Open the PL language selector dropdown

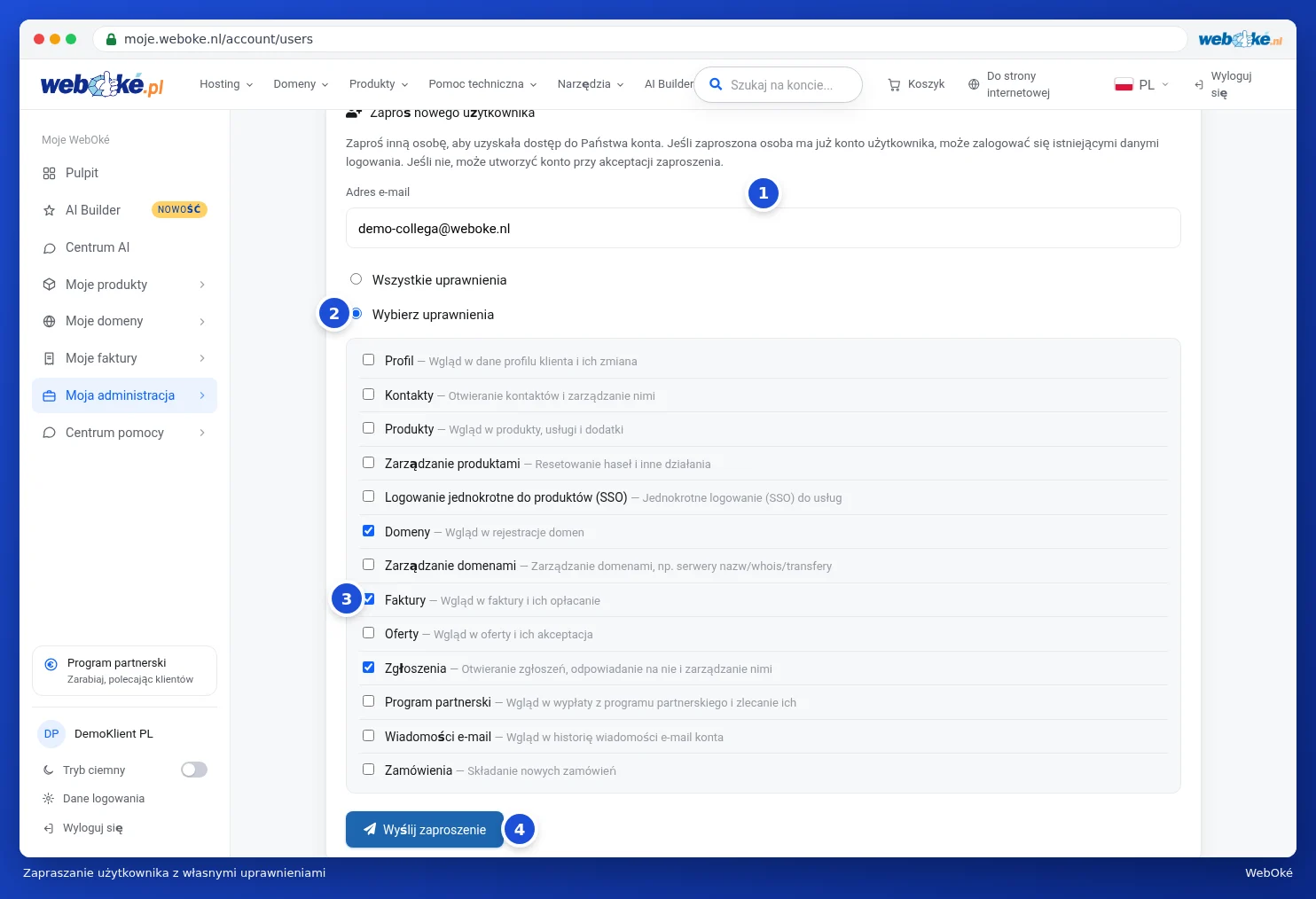coord(1142,84)
